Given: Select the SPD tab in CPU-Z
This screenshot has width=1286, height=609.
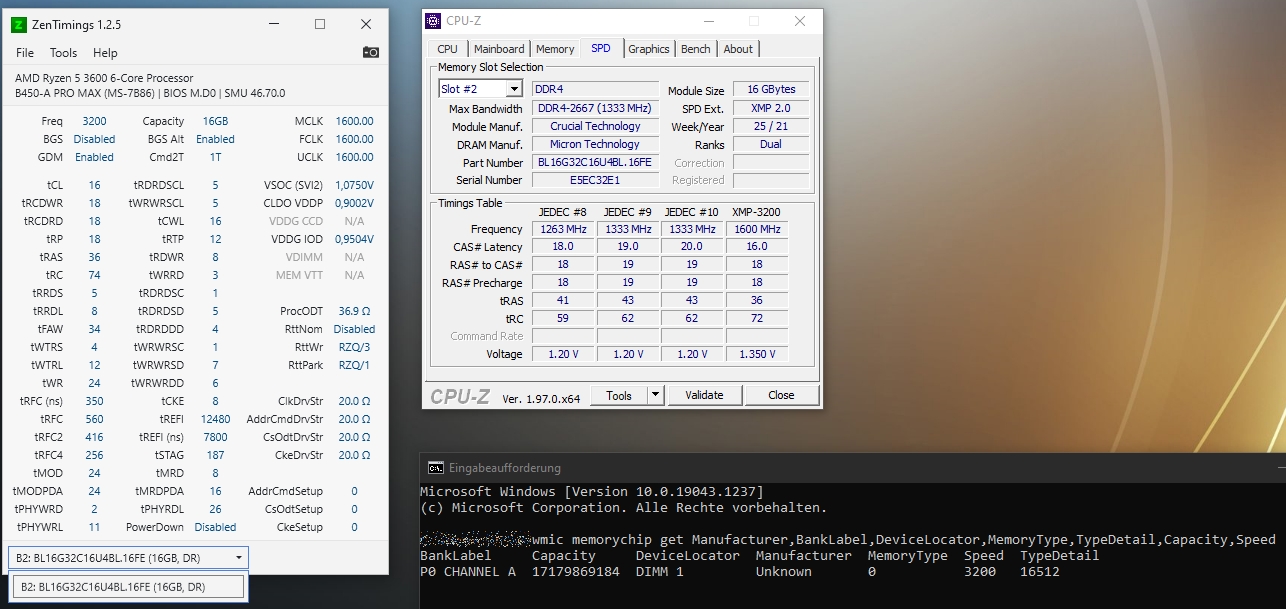Looking at the screenshot, I should [x=601, y=48].
